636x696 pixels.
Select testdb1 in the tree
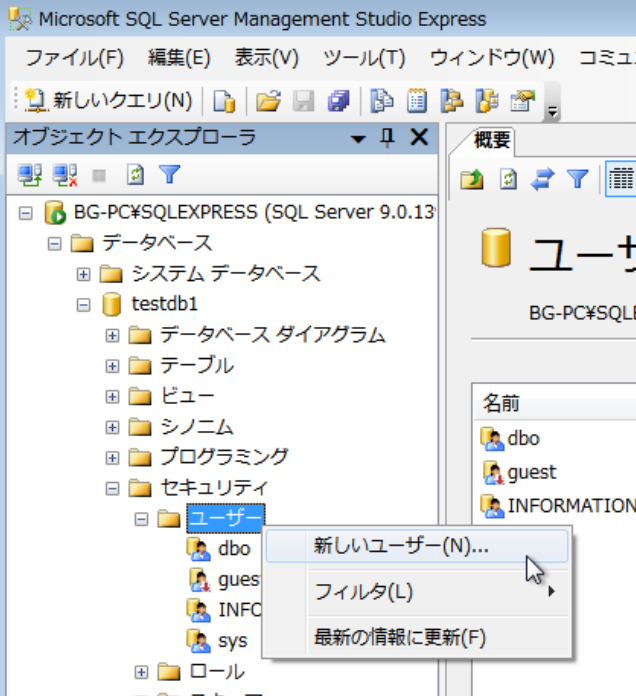(x=165, y=304)
